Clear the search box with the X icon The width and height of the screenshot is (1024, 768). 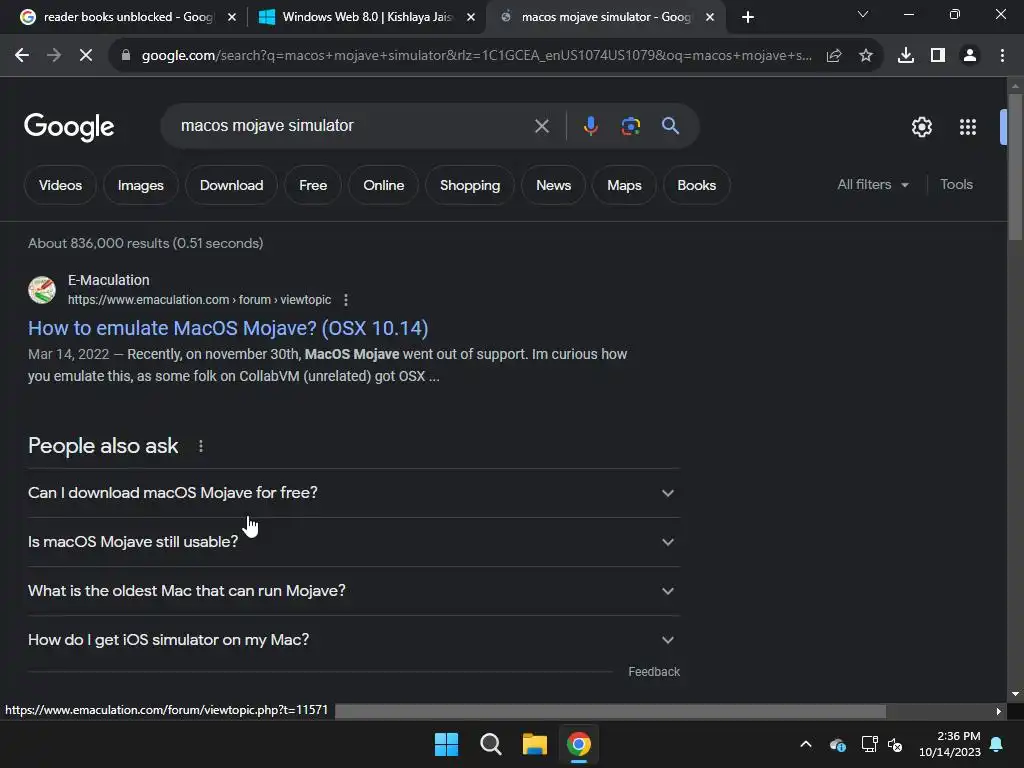542,126
